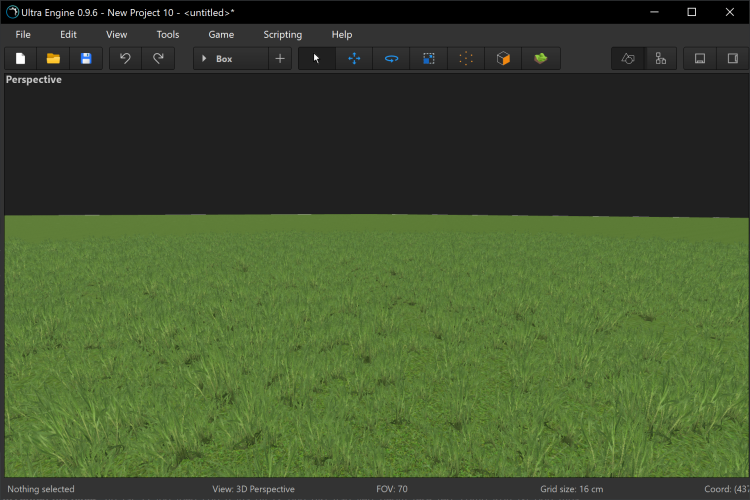Undo the last action

pyautogui.click(x=125, y=58)
